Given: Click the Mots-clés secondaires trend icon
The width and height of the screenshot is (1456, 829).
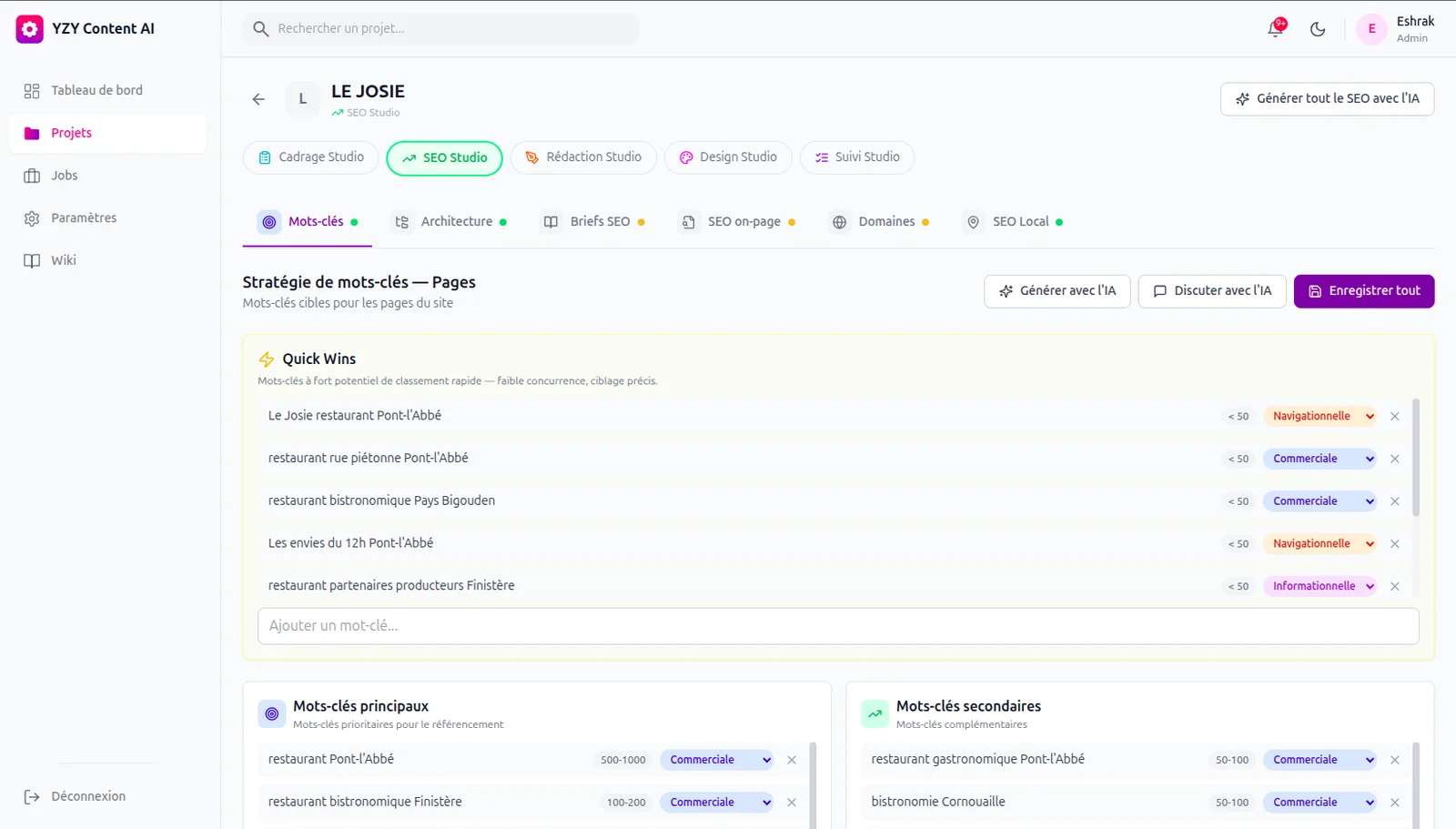Looking at the screenshot, I should click(875, 714).
